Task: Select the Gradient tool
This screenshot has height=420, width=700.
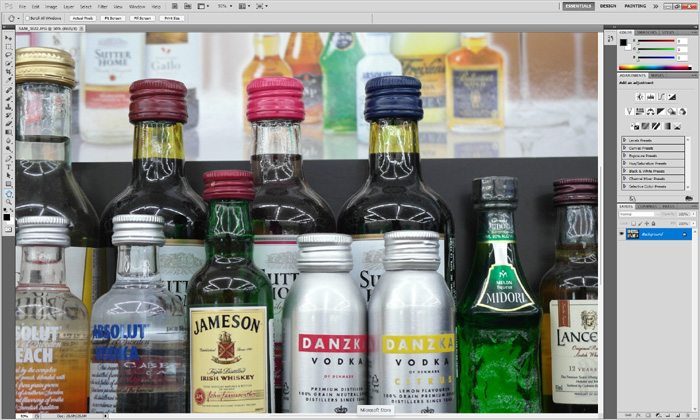Action: pos(8,133)
